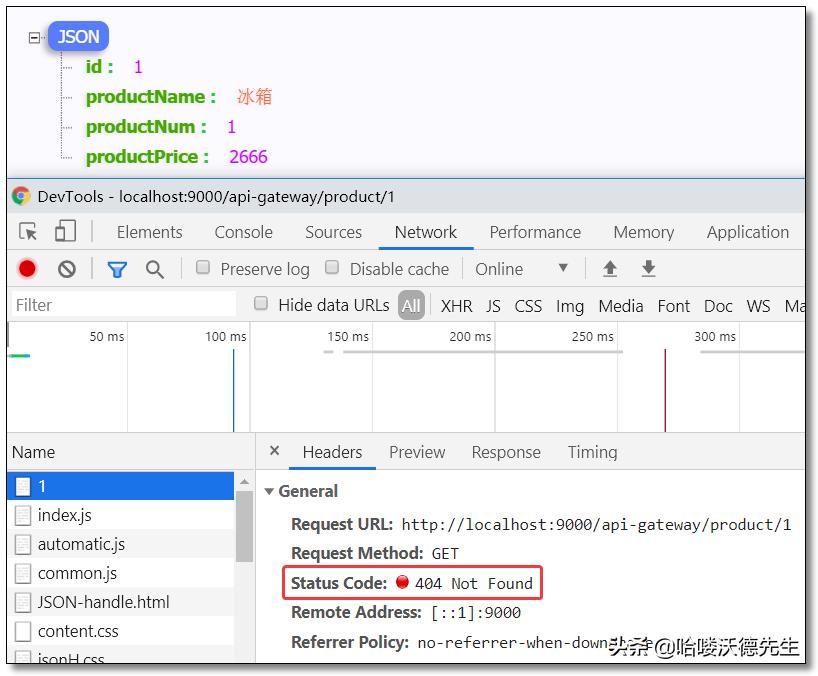The width and height of the screenshot is (818, 676).
Task: Click the inspect element cursor icon
Action: tap(29, 232)
